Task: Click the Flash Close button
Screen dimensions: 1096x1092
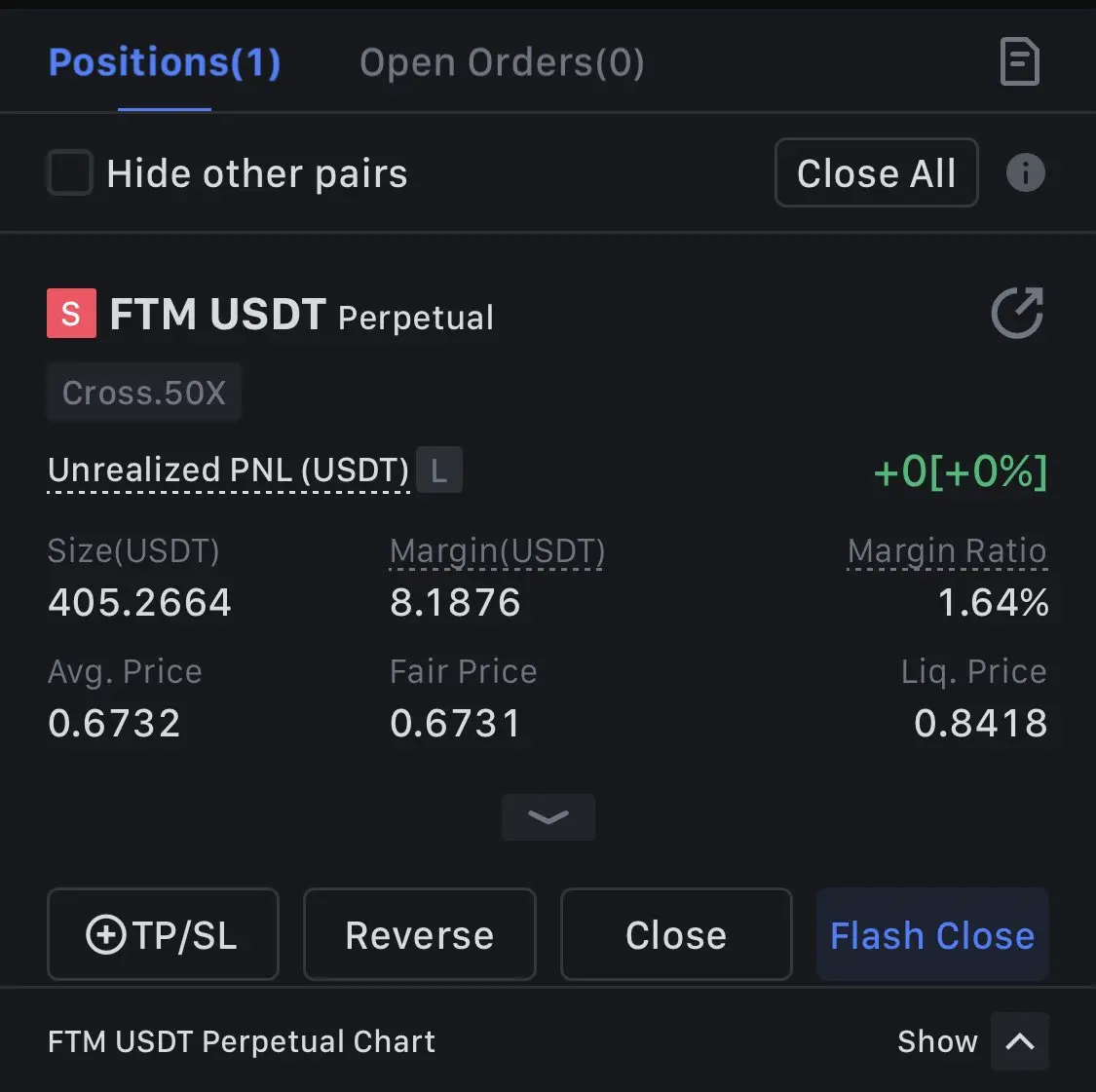Action: point(932,935)
